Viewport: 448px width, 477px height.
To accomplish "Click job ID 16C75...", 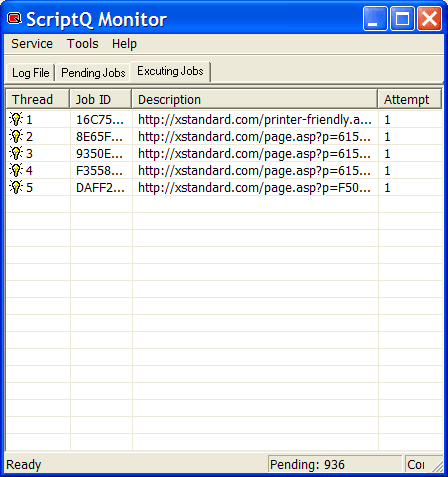I will pyautogui.click(x=100, y=120).
